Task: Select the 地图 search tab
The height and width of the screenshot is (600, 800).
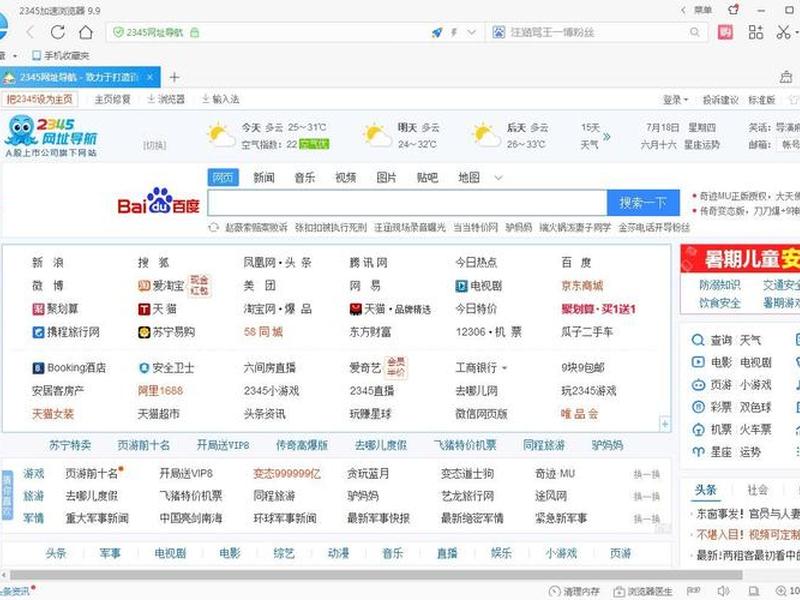Action: [x=468, y=178]
